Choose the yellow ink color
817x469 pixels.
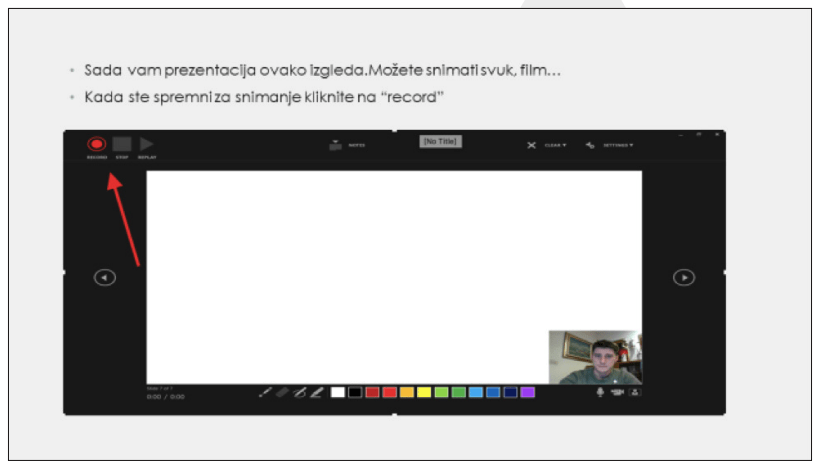424,392
